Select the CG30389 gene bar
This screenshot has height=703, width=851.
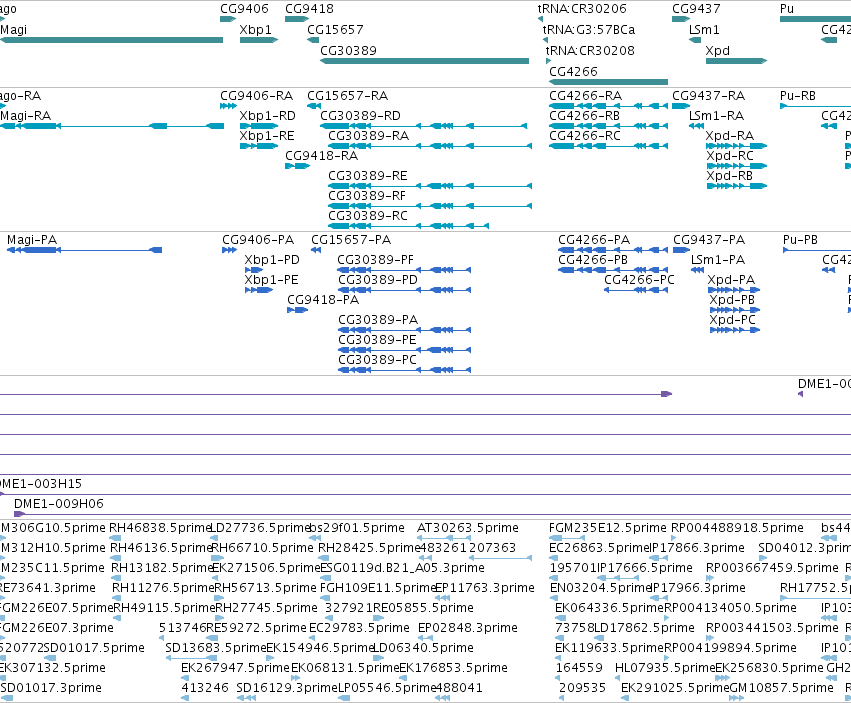[x=424, y=61]
